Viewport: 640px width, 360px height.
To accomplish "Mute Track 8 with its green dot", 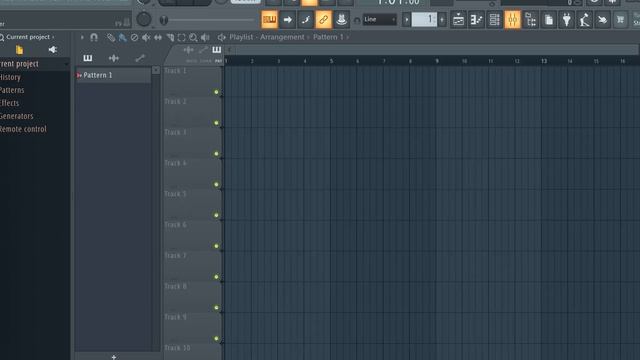I will (x=216, y=308).
